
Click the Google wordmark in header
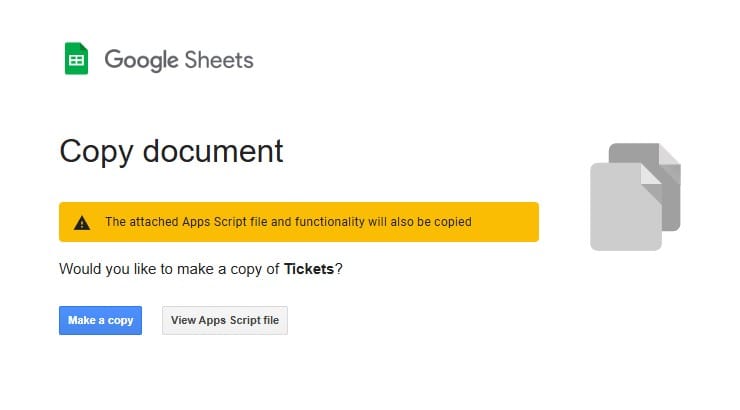[141, 60]
